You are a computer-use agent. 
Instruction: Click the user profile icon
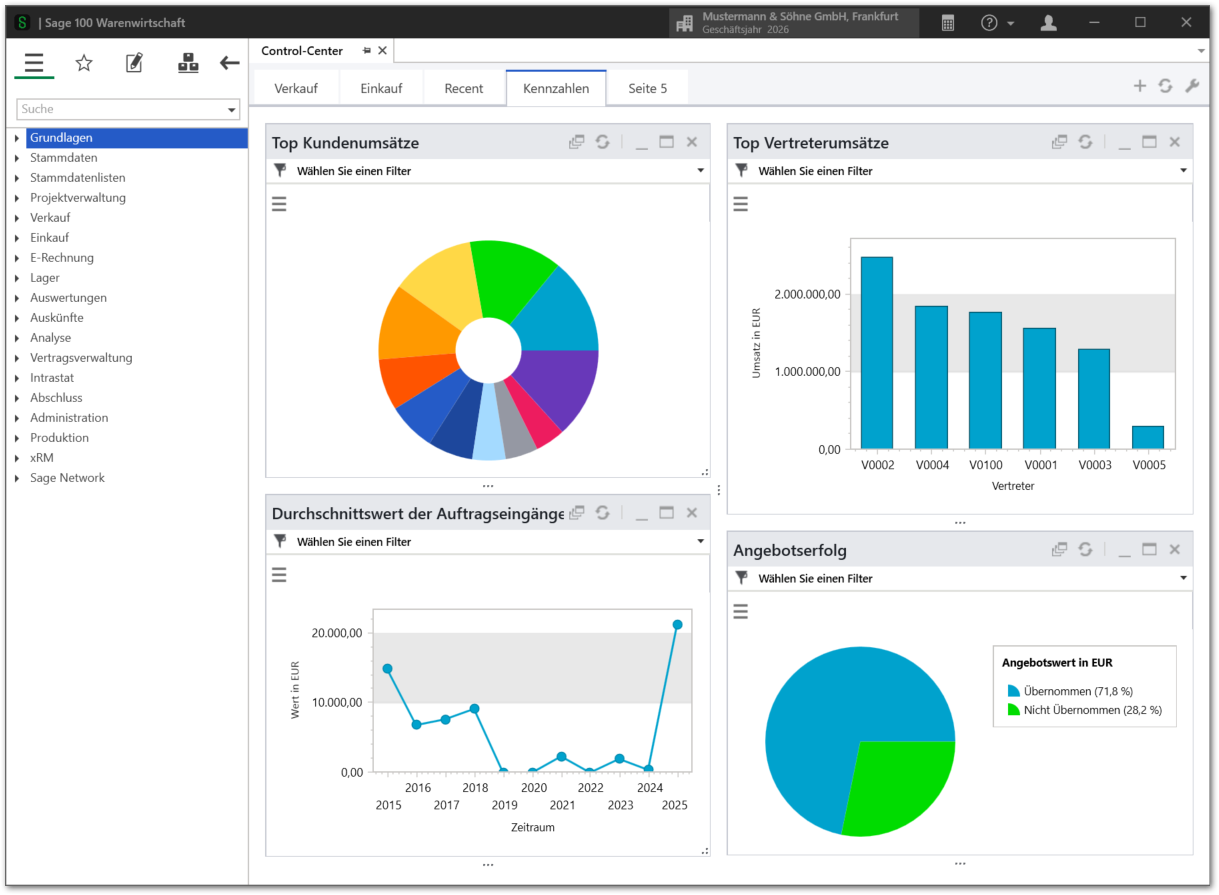(1048, 22)
